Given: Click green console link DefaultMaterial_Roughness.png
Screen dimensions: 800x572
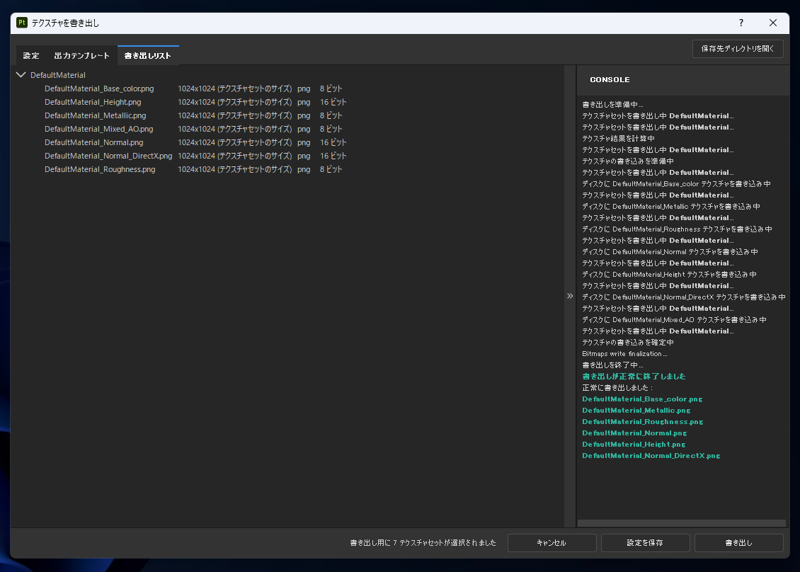Looking at the screenshot, I should (x=643, y=421).
